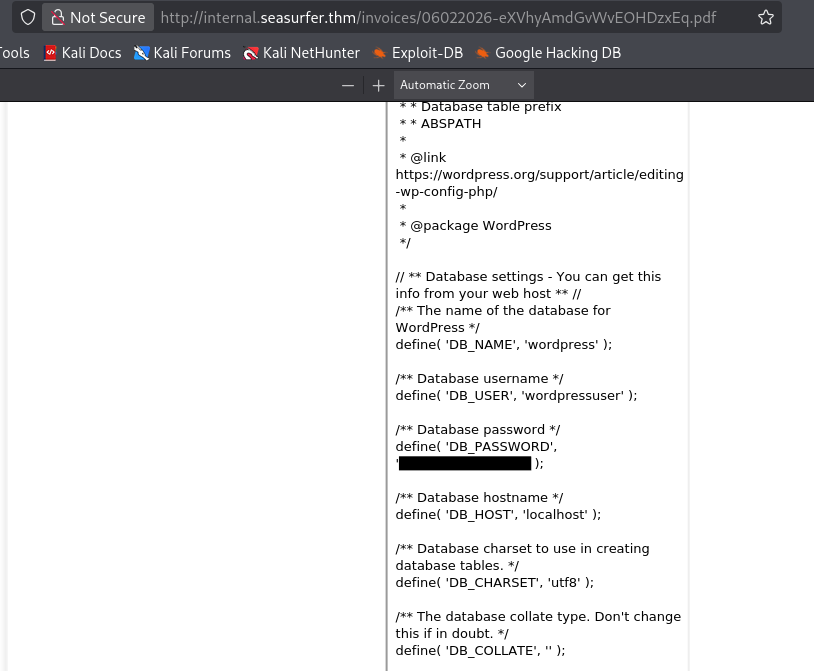Image resolution: width=814 pixels, height=671 pixels.
Task: Zoom out the PDF with minus button
Action: coord(348,86)
